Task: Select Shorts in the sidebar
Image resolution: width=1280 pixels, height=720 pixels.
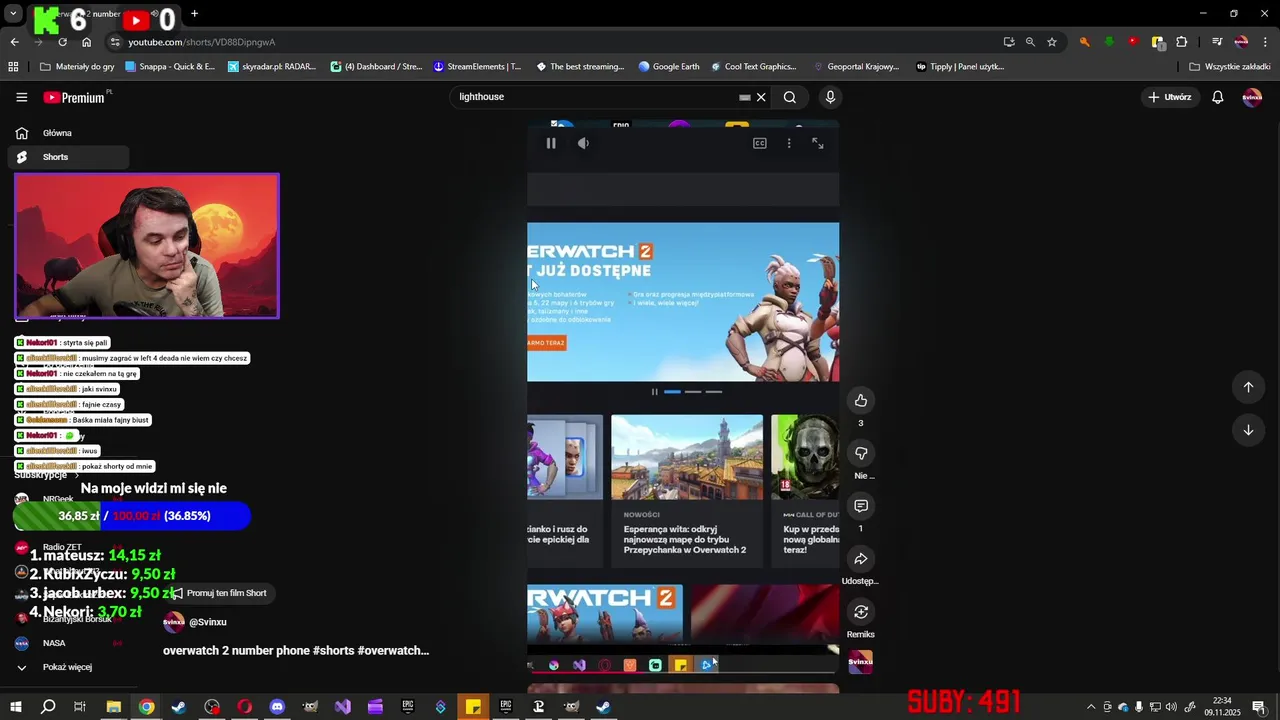Action: pos(68,157)
